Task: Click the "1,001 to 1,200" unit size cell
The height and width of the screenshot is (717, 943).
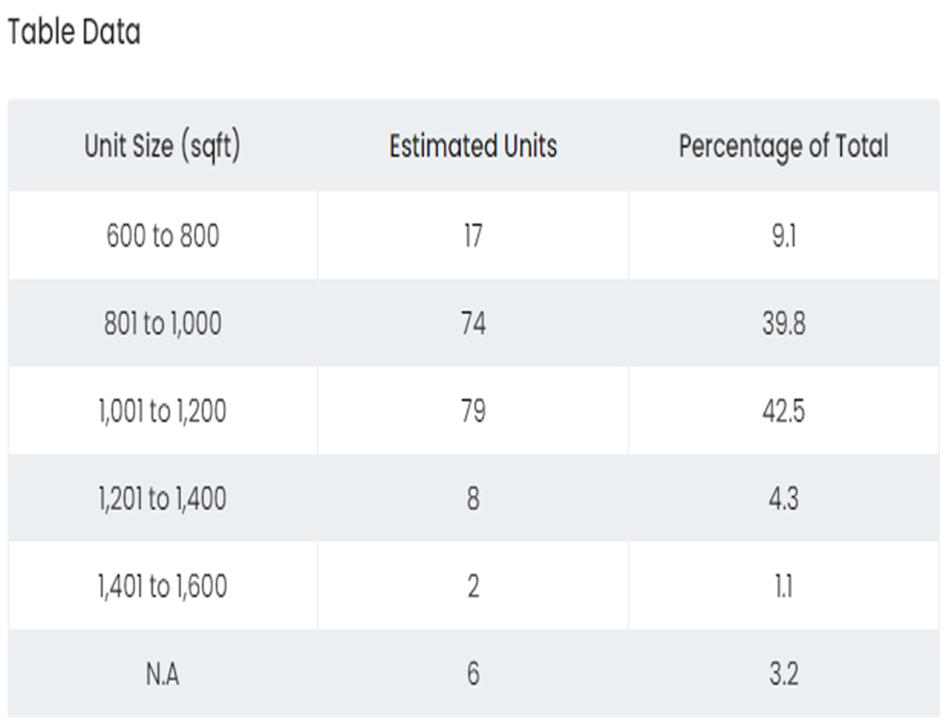Action: pyautogui.click(x=162, y=411)
